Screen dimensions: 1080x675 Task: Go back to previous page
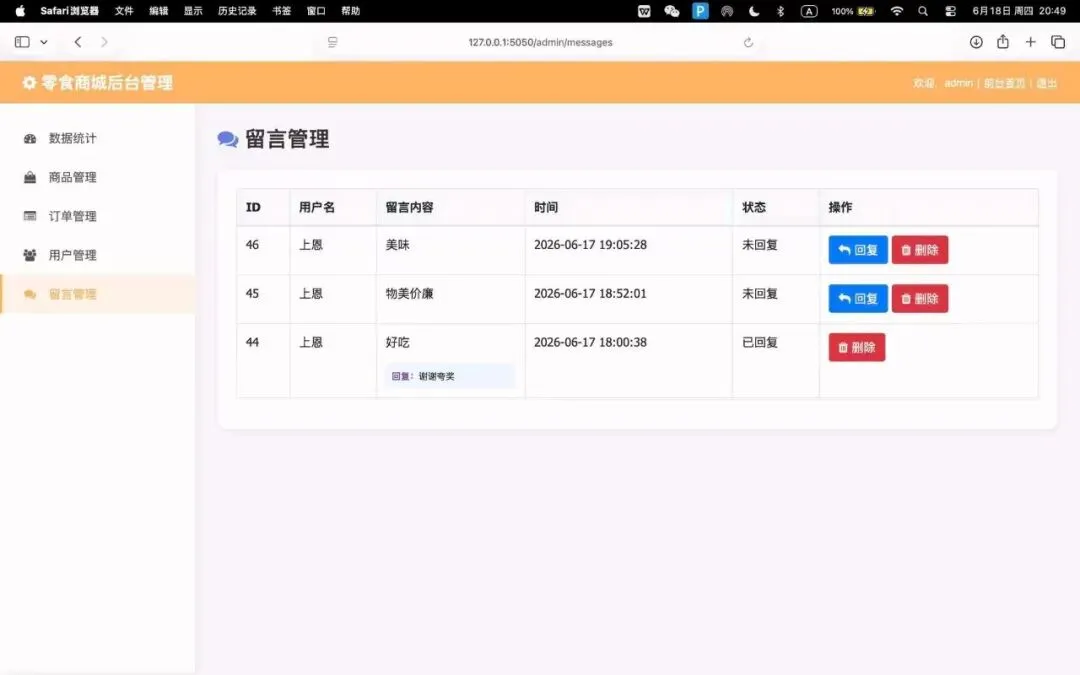pos(78,42)
